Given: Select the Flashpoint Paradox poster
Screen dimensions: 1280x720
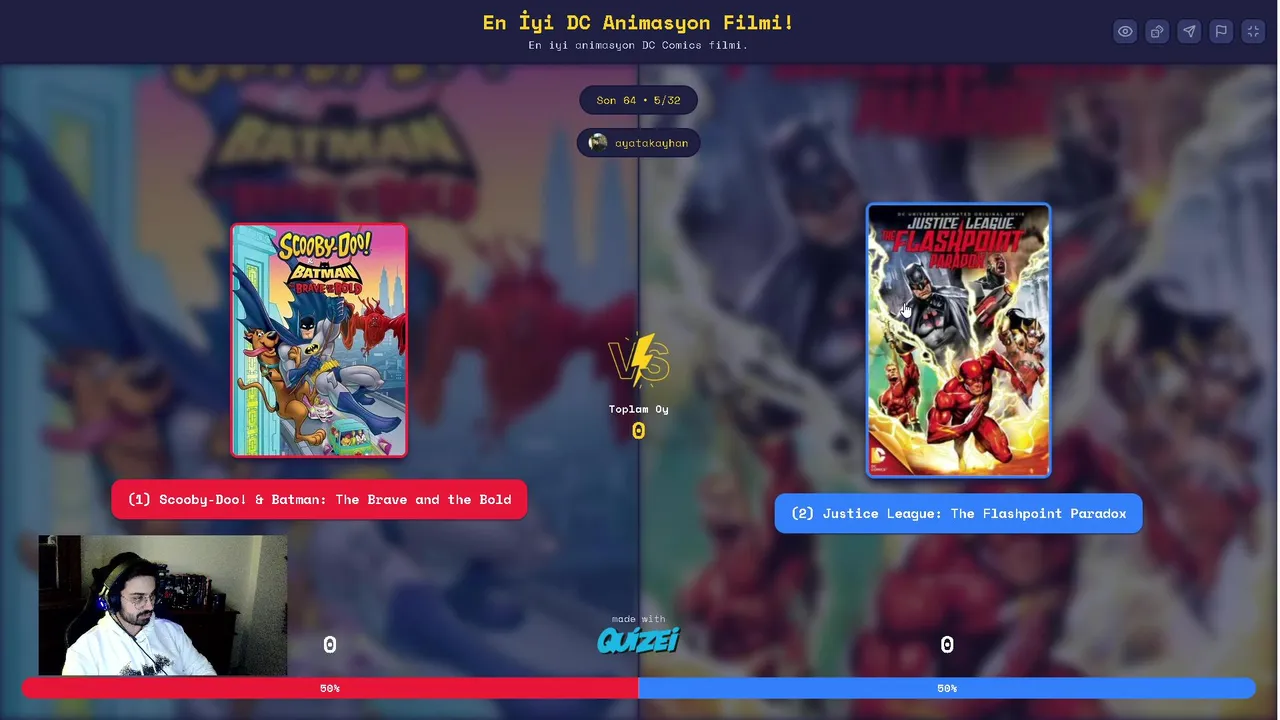Looking at the screenshot, I should (x=958, y=340).
